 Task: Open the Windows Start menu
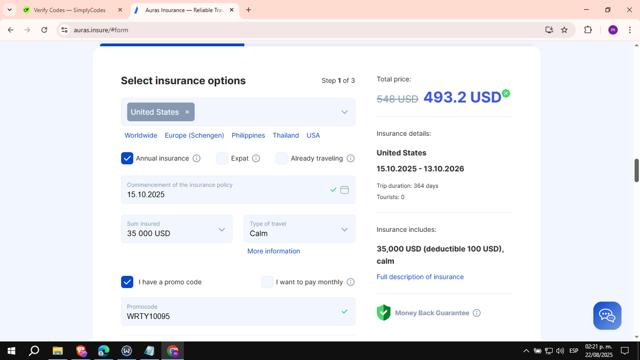point(11,351)
